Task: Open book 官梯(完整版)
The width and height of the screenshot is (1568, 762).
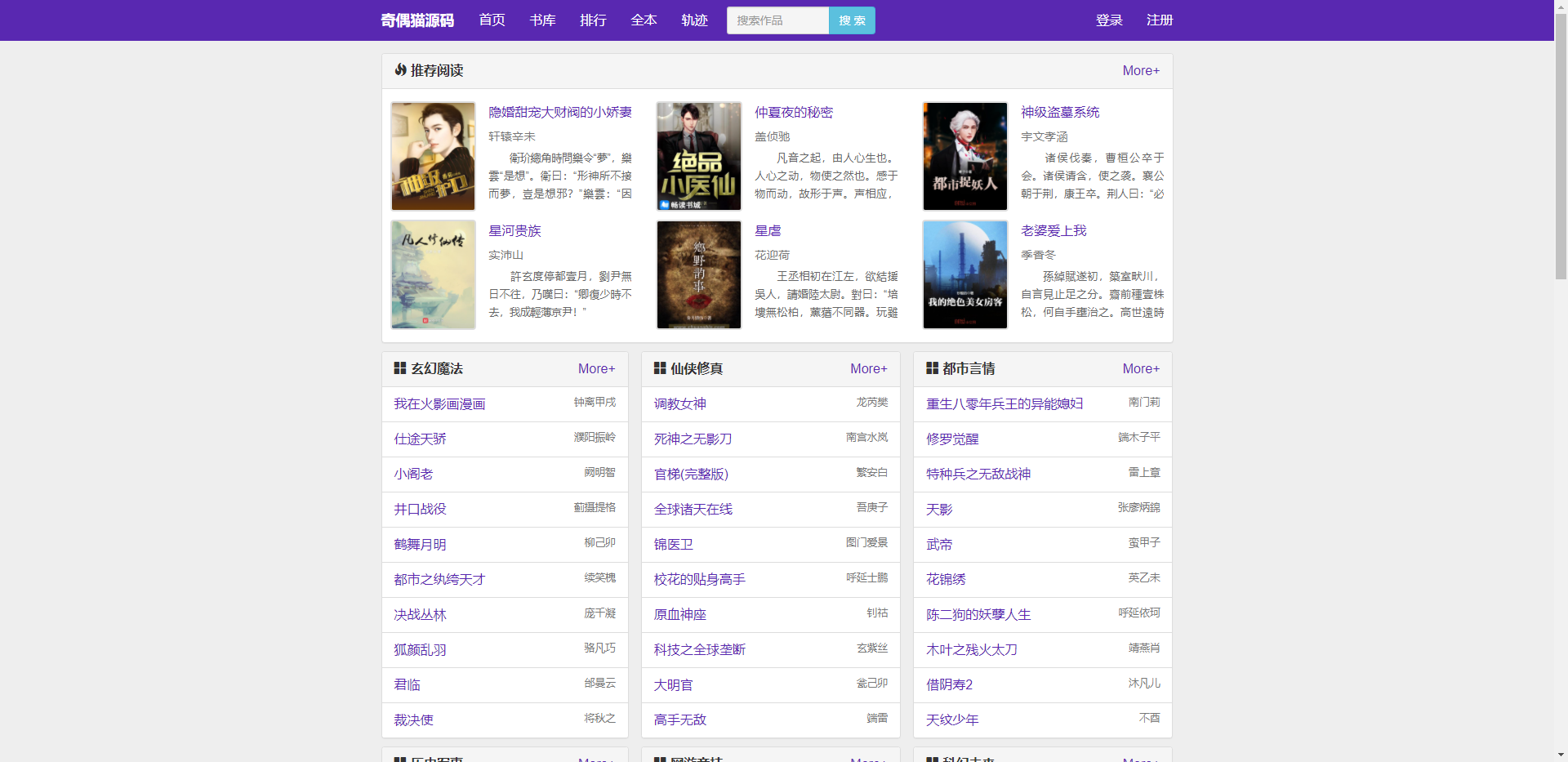Action: point(691,475)
